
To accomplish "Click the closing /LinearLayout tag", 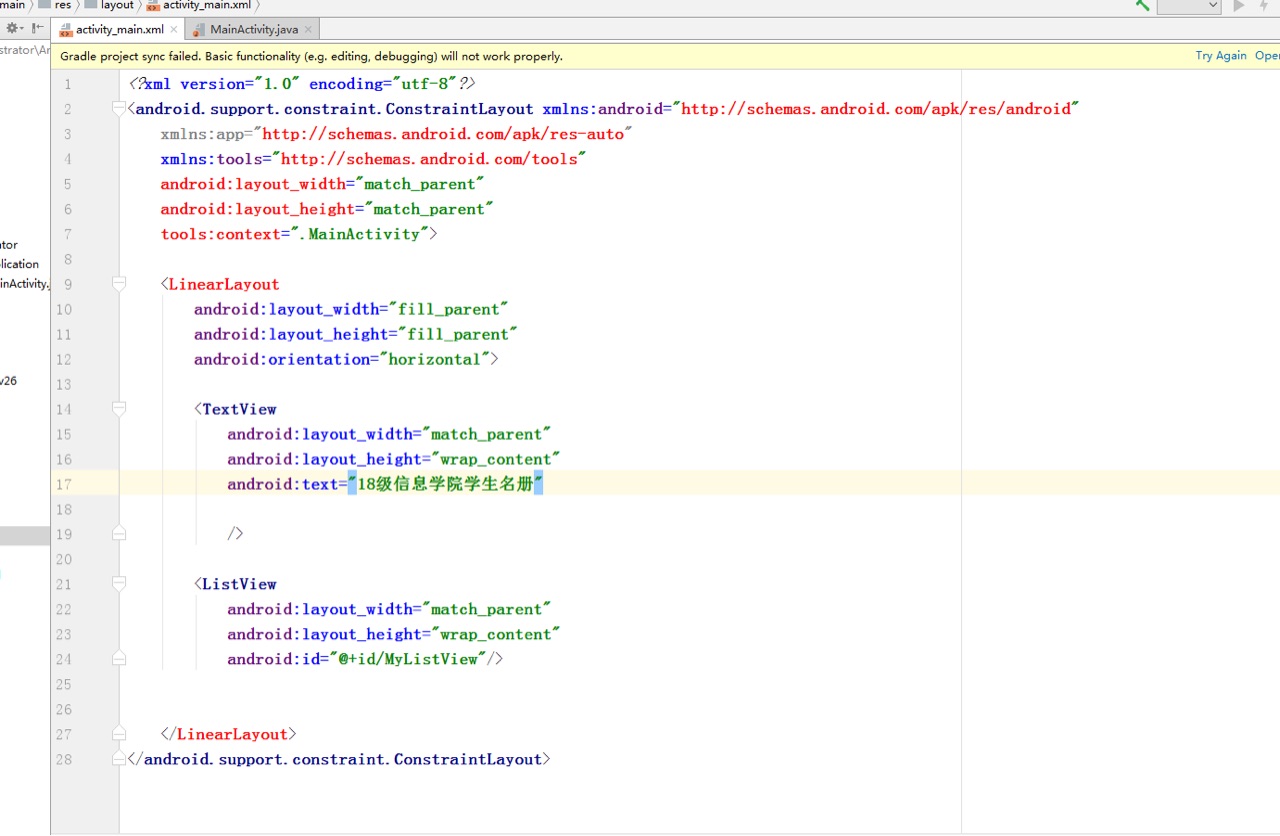I will (x=229, y=734).
